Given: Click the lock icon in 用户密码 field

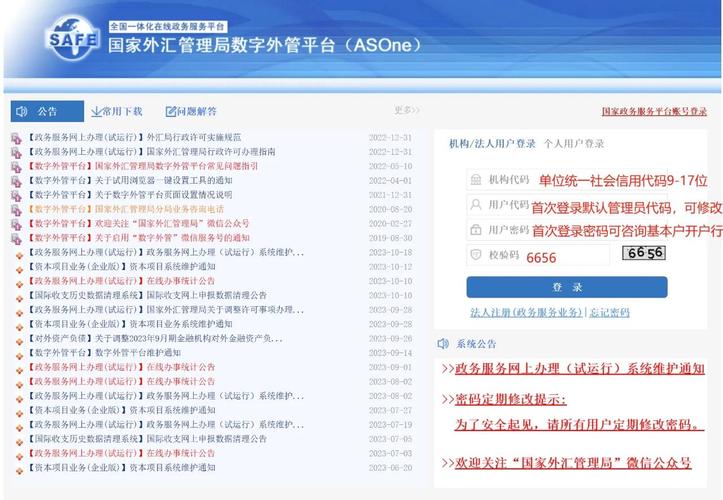Looking at the screenshot, I should pyautogui.click(x=476, y=229).
